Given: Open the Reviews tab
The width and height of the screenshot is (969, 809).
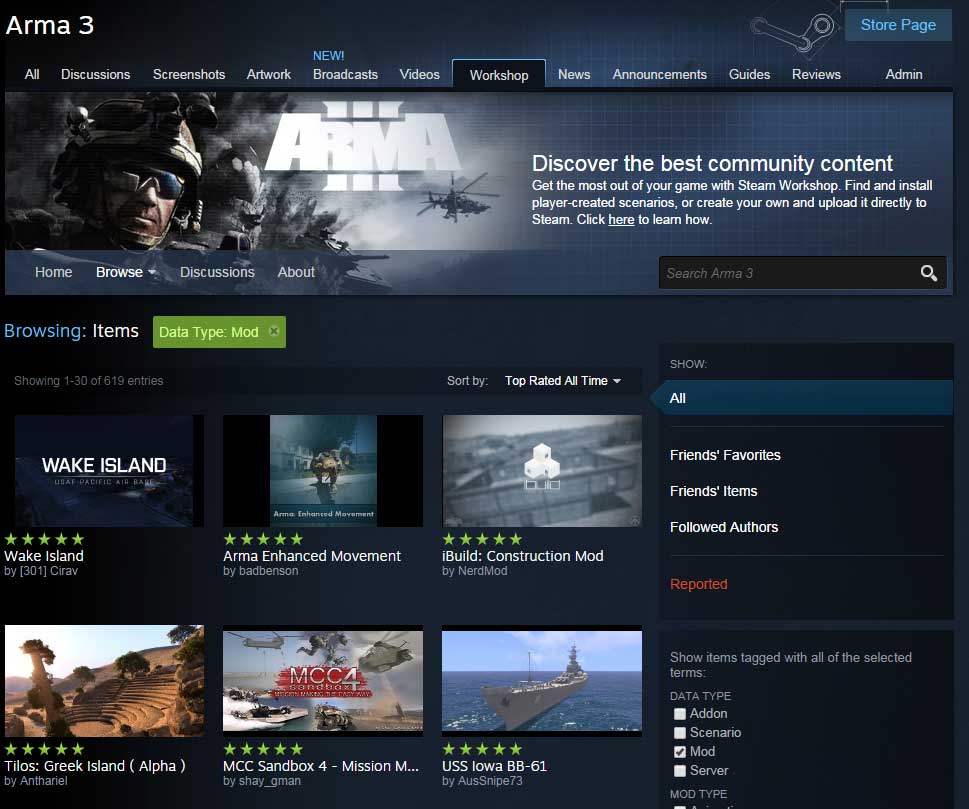Looking at the screenshot, I should coord(816,74).
